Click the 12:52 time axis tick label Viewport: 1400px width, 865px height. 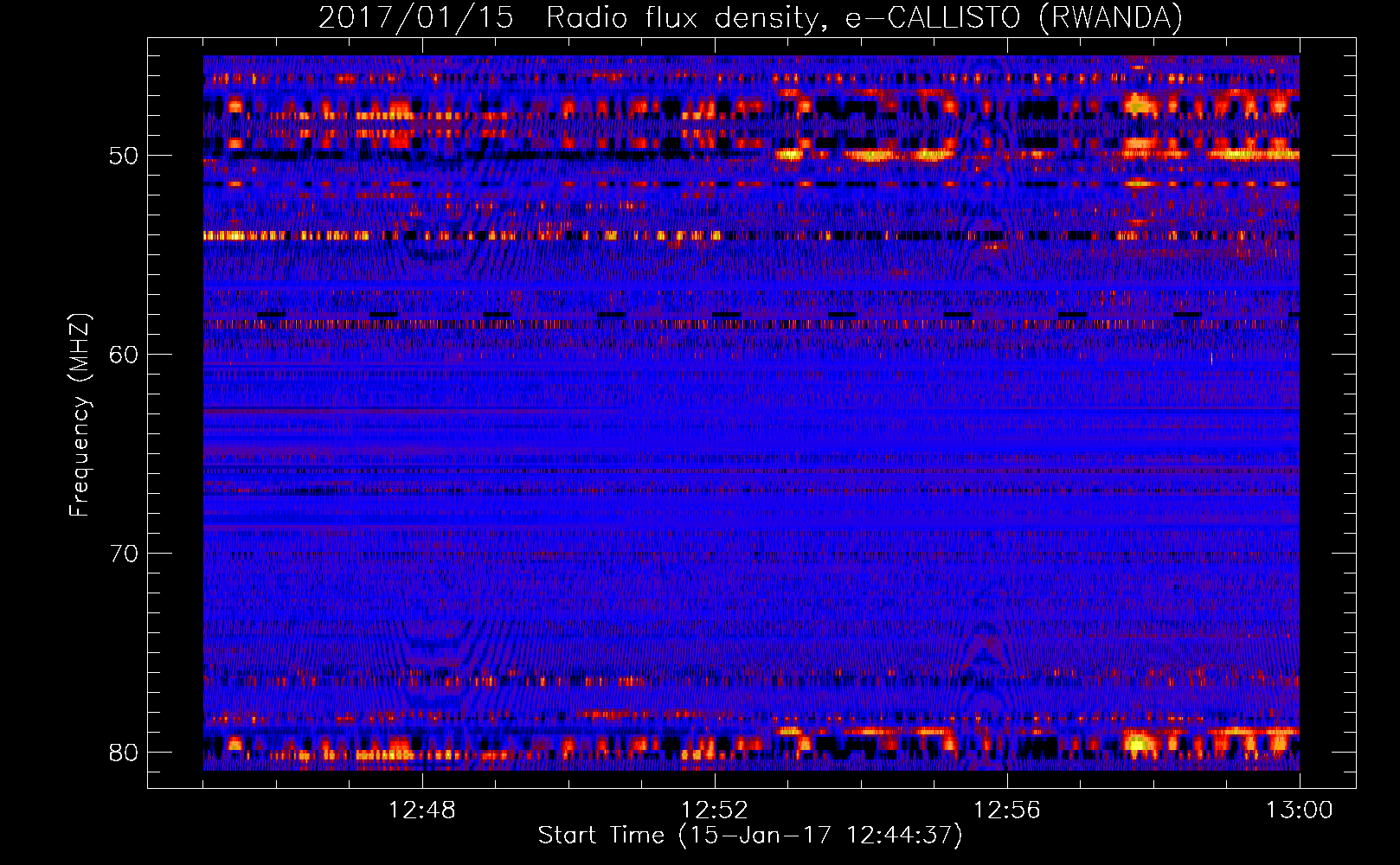pos(715,811)
